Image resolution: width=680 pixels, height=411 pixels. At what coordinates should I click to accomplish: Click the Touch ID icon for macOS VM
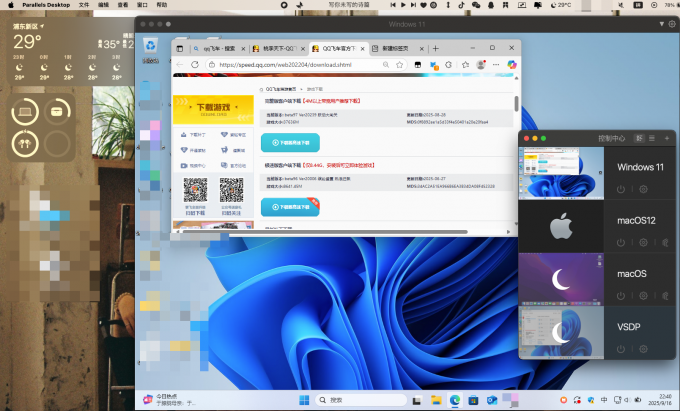tap(665, 296)
